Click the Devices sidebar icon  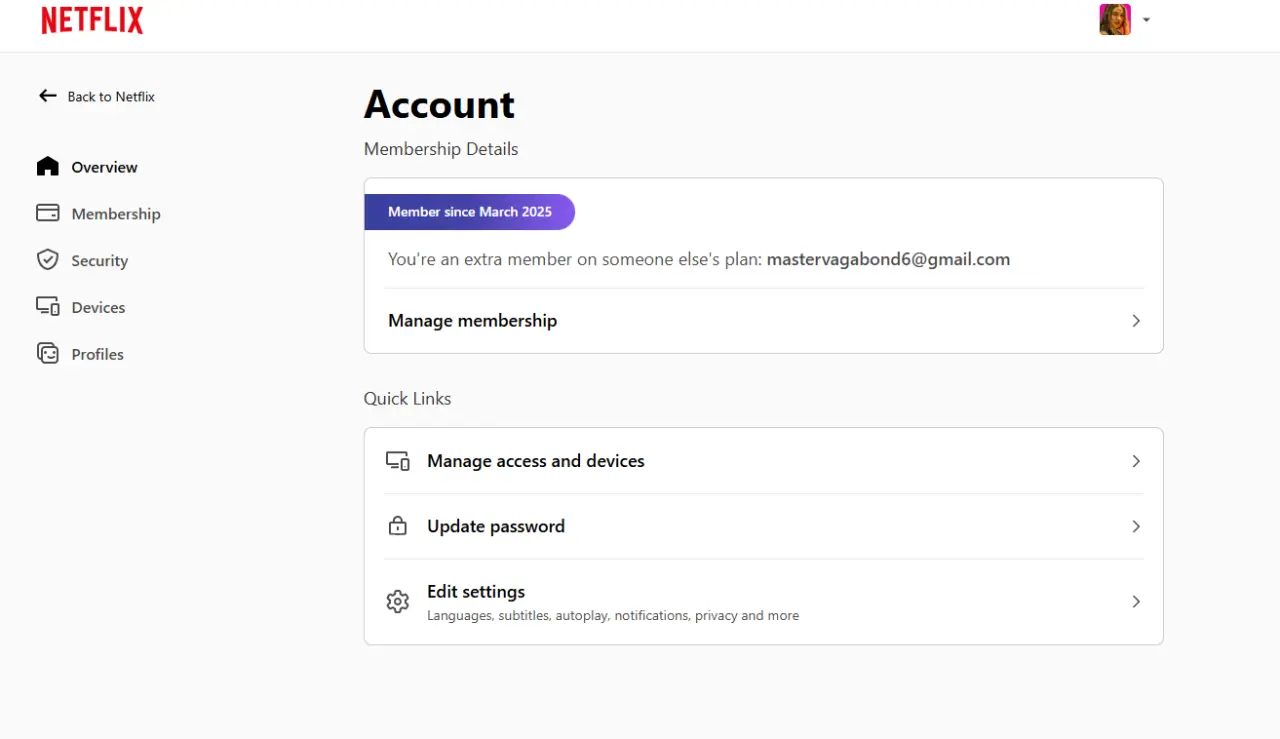48,307
